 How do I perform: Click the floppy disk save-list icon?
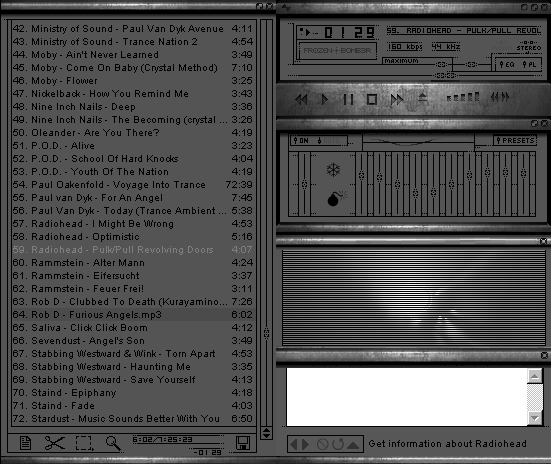pyautogui.click(x=242, y=443)
